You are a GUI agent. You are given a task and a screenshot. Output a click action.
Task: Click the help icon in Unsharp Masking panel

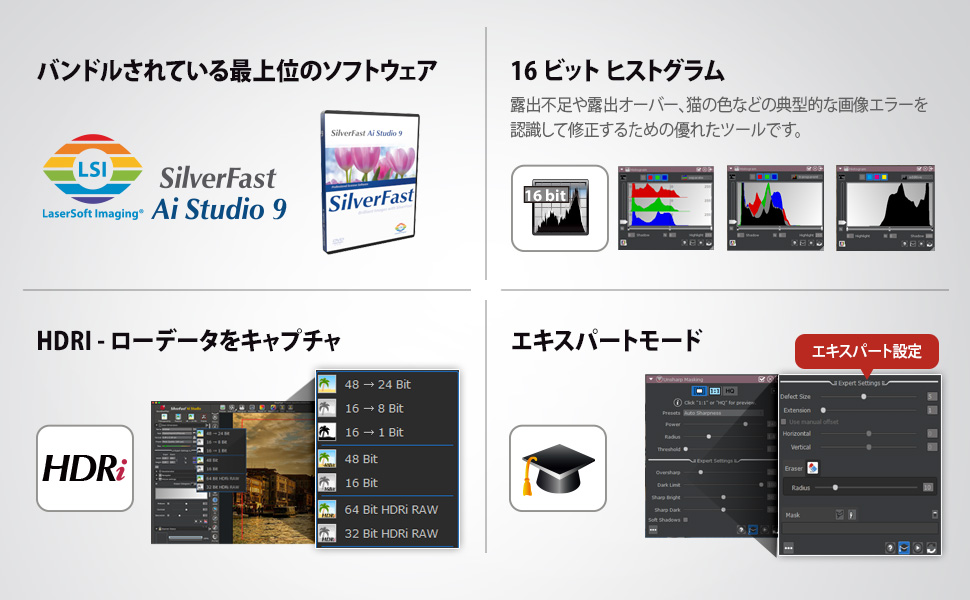[x=741, y=530]
